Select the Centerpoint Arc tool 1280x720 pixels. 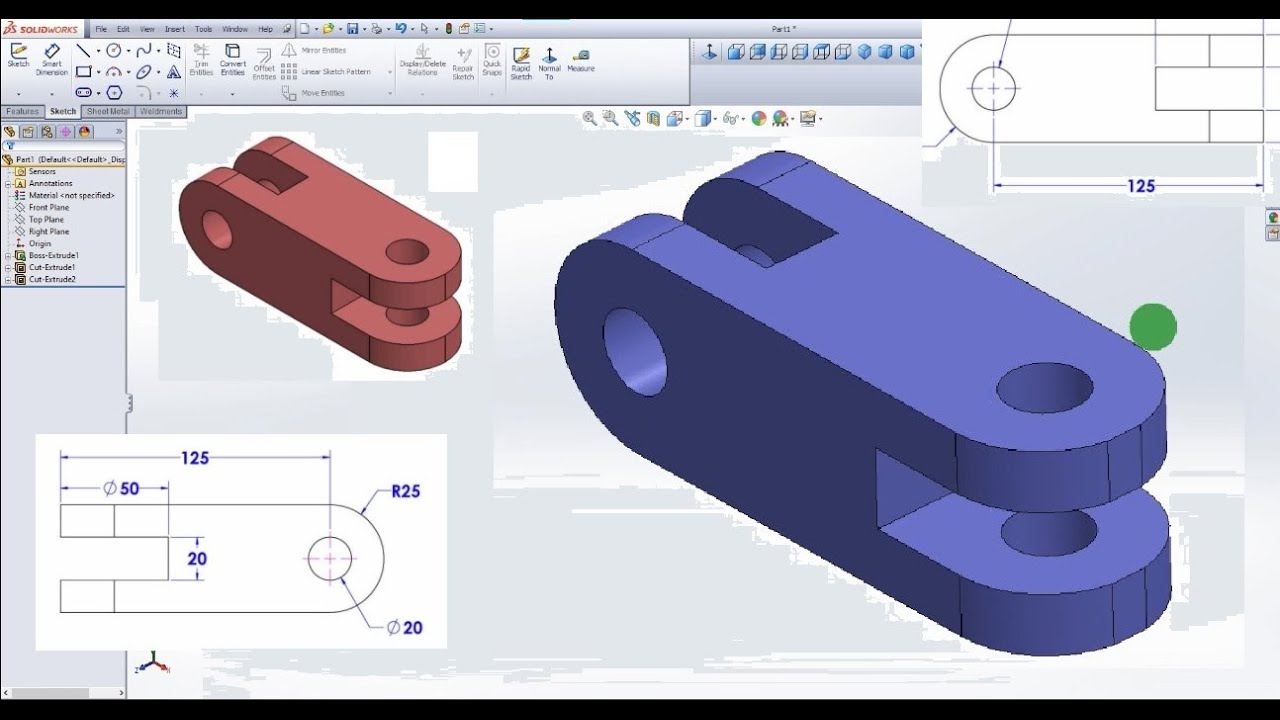[114, 72]
